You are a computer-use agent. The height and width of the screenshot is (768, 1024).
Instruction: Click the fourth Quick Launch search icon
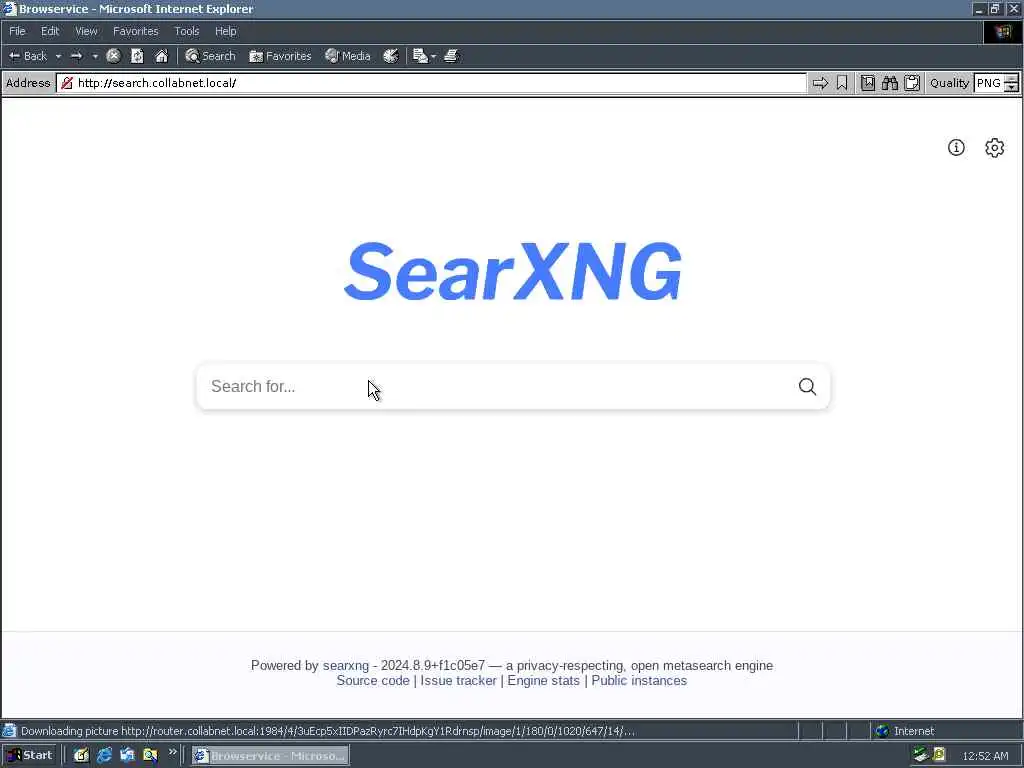[150, 756]
